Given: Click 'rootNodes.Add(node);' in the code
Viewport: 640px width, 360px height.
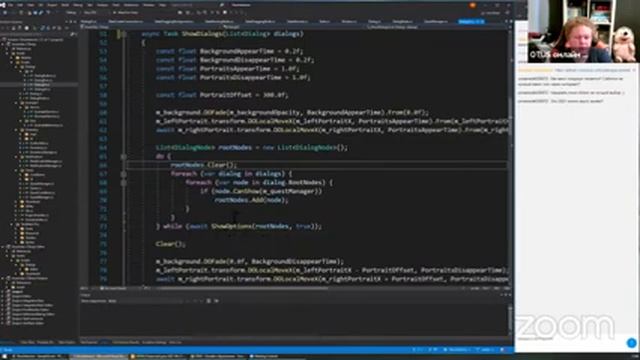Looking at the screenshot, I should tap(251, 200).
